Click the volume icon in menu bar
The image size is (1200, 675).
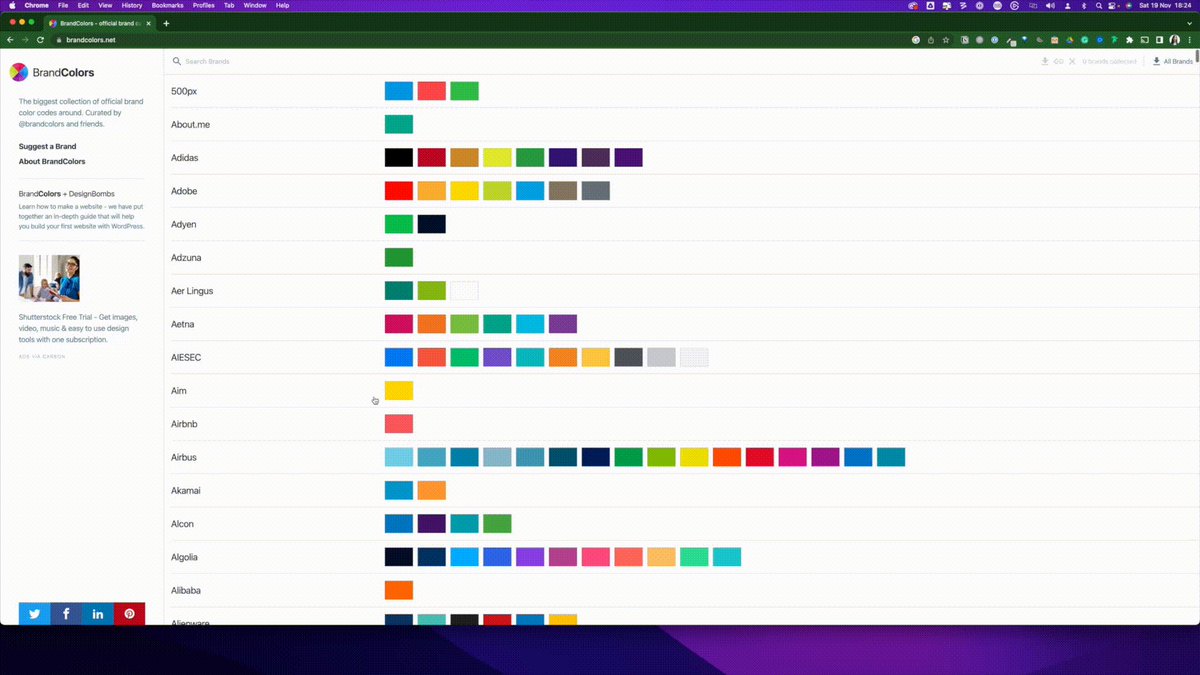click(x=1048, y=5)
